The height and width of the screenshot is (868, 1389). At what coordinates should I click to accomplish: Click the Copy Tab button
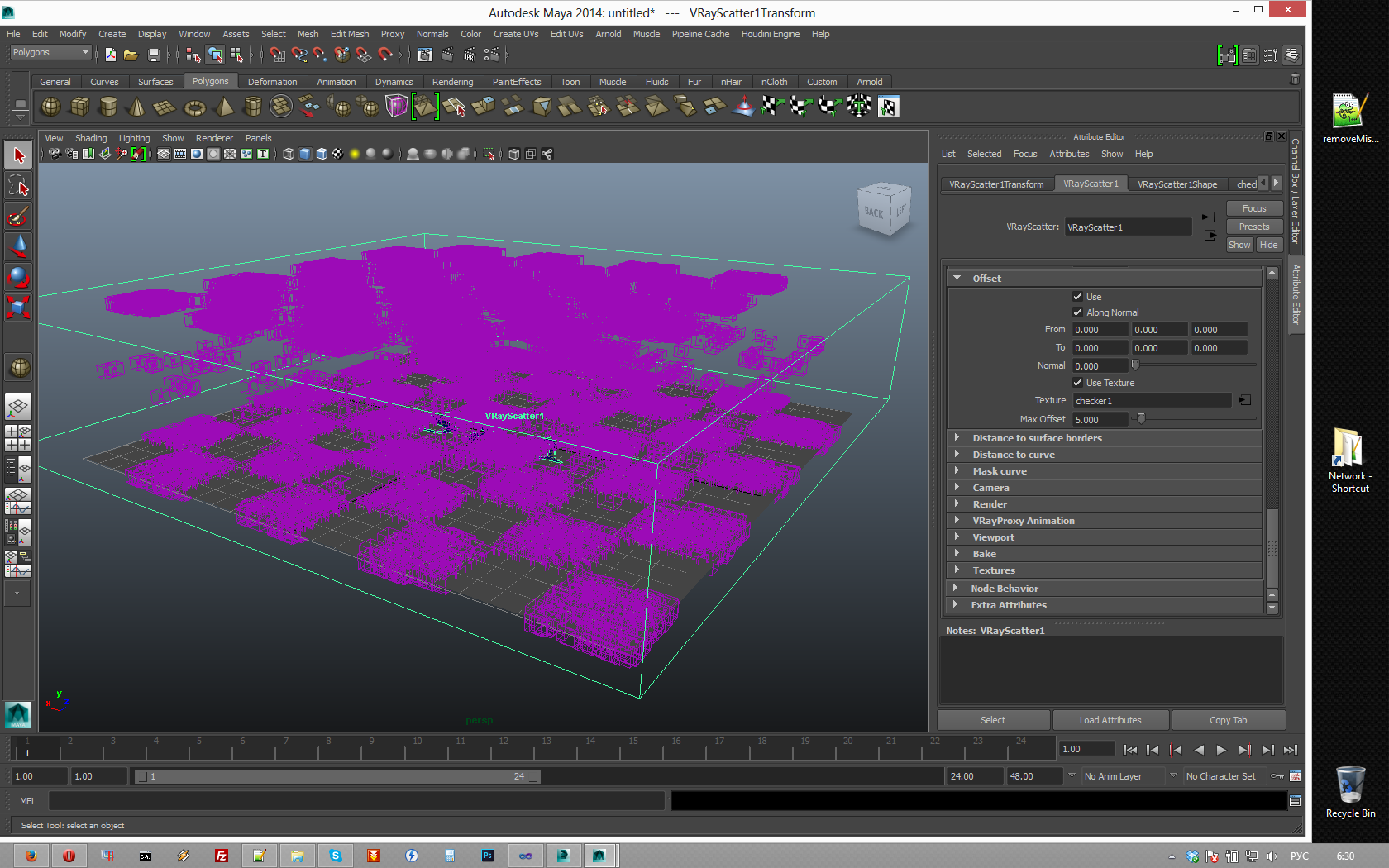(1229, 720)
